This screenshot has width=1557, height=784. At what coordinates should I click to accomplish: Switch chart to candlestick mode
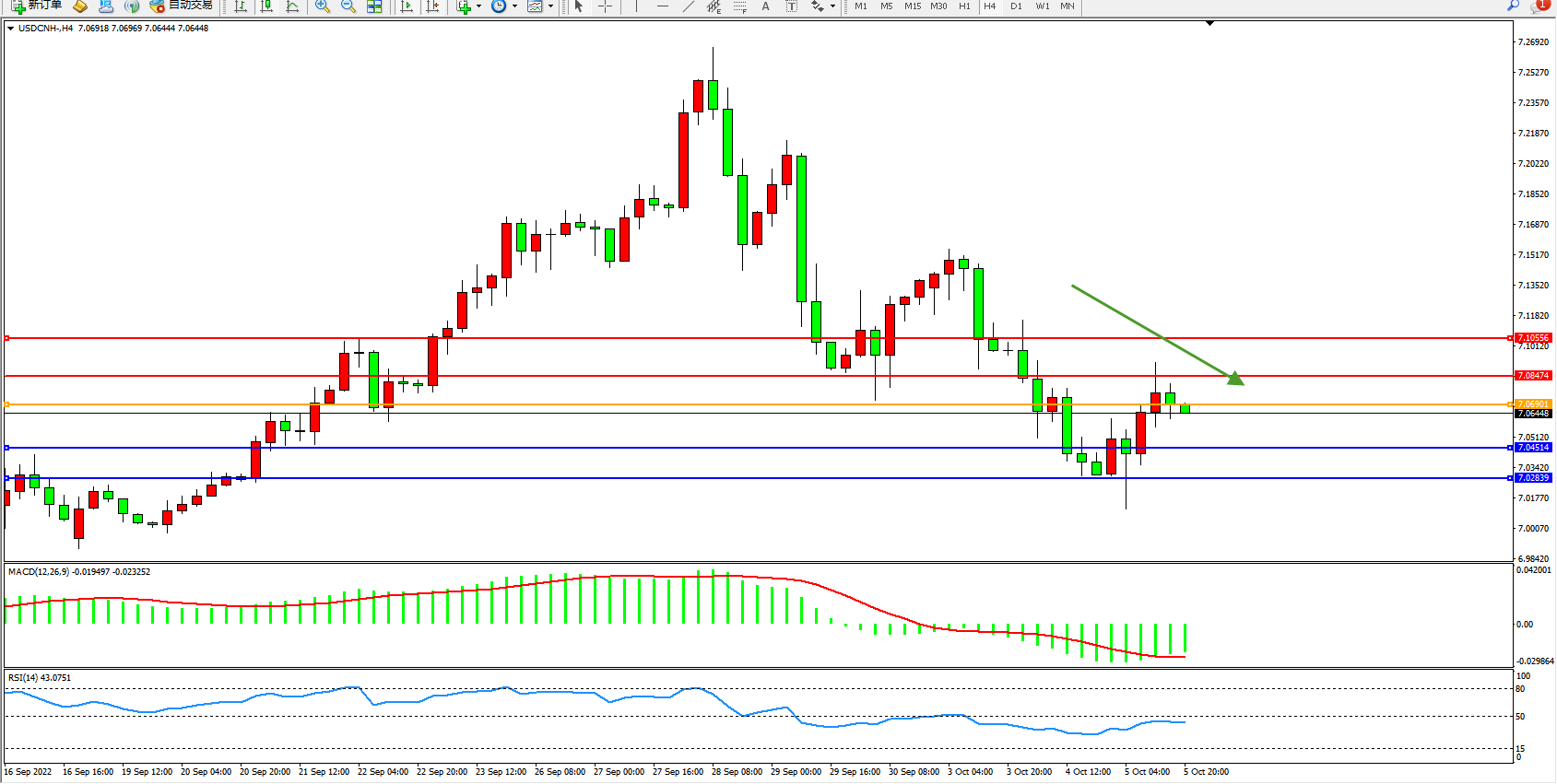coord(266,6)
